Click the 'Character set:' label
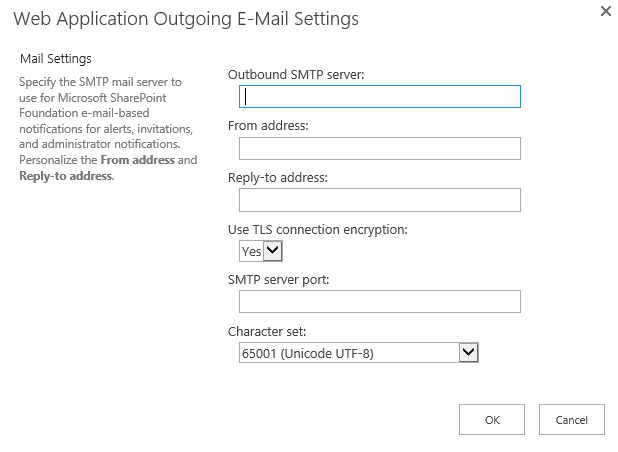 point(264,330)
